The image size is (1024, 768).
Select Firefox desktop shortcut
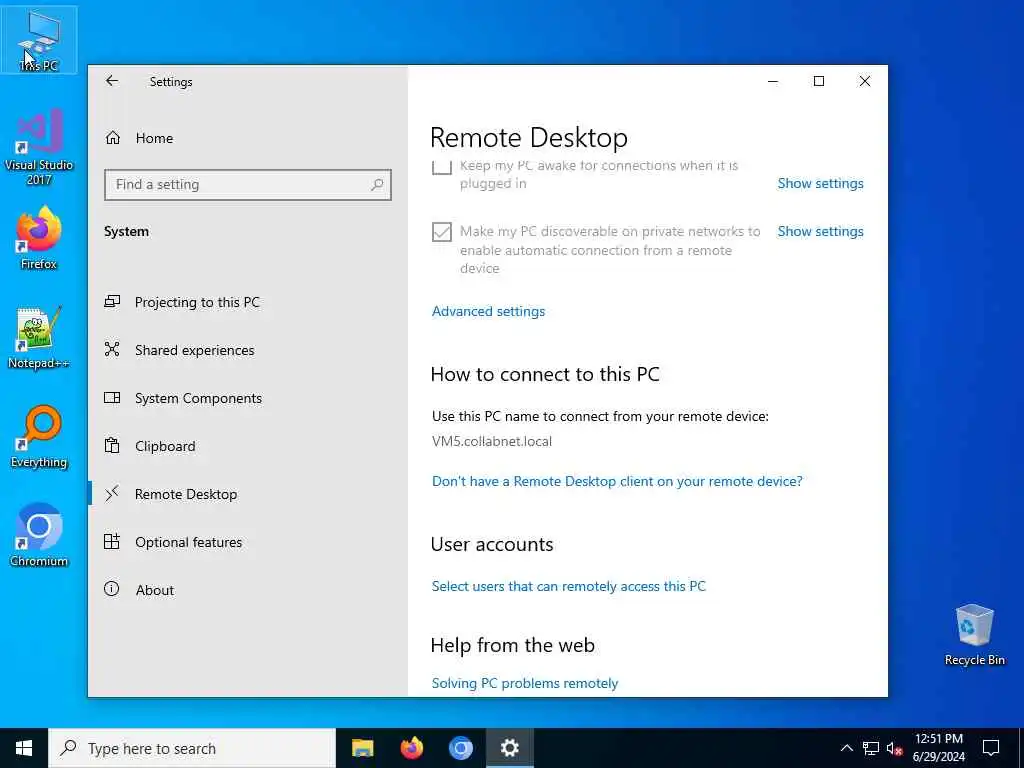click(39, 238)
